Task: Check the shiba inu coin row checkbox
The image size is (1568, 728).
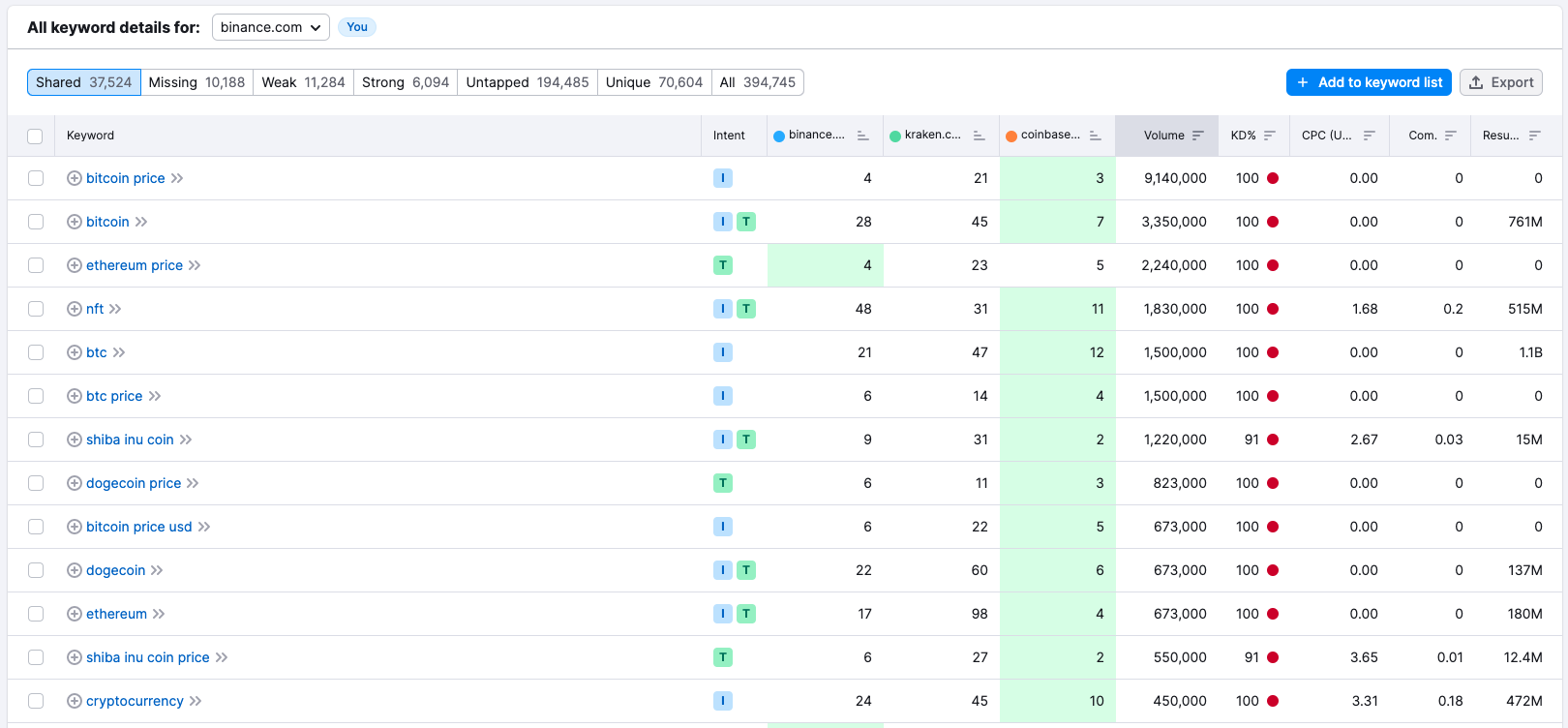Action: point(36,440)
